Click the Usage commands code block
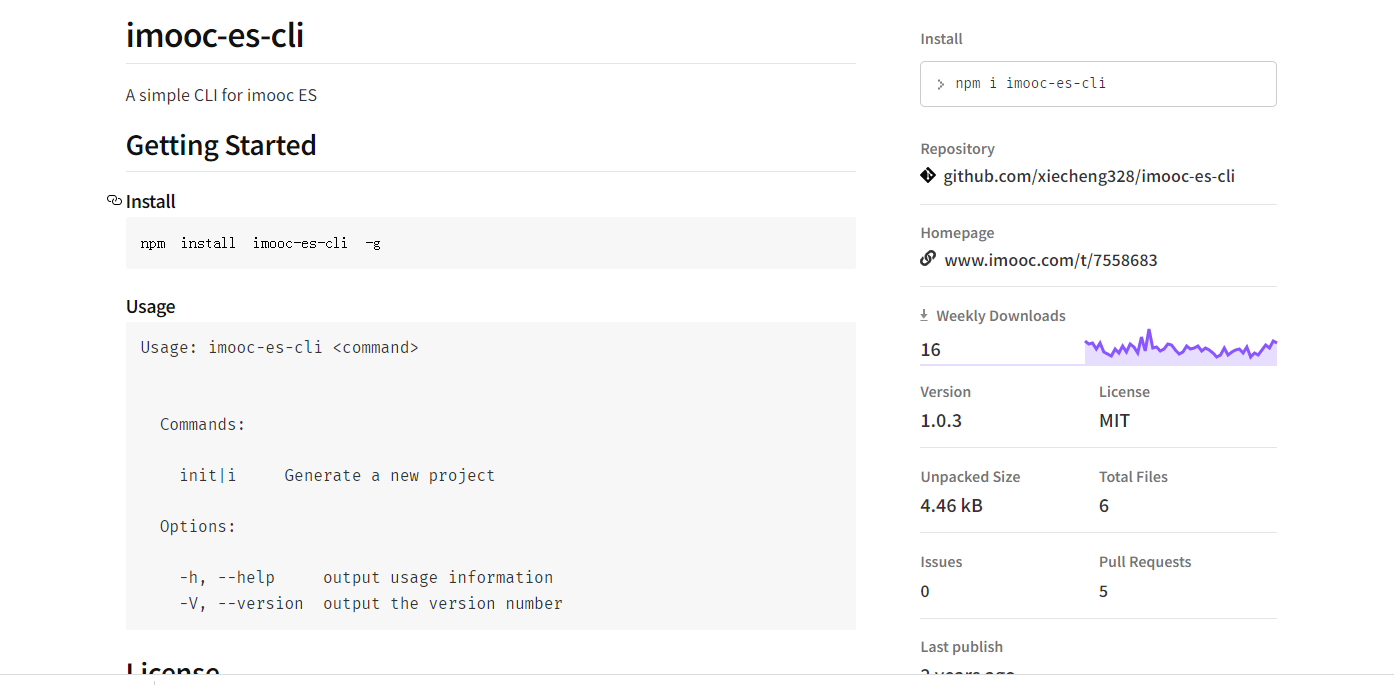The image size is (1394, 685). pos(490,475)
